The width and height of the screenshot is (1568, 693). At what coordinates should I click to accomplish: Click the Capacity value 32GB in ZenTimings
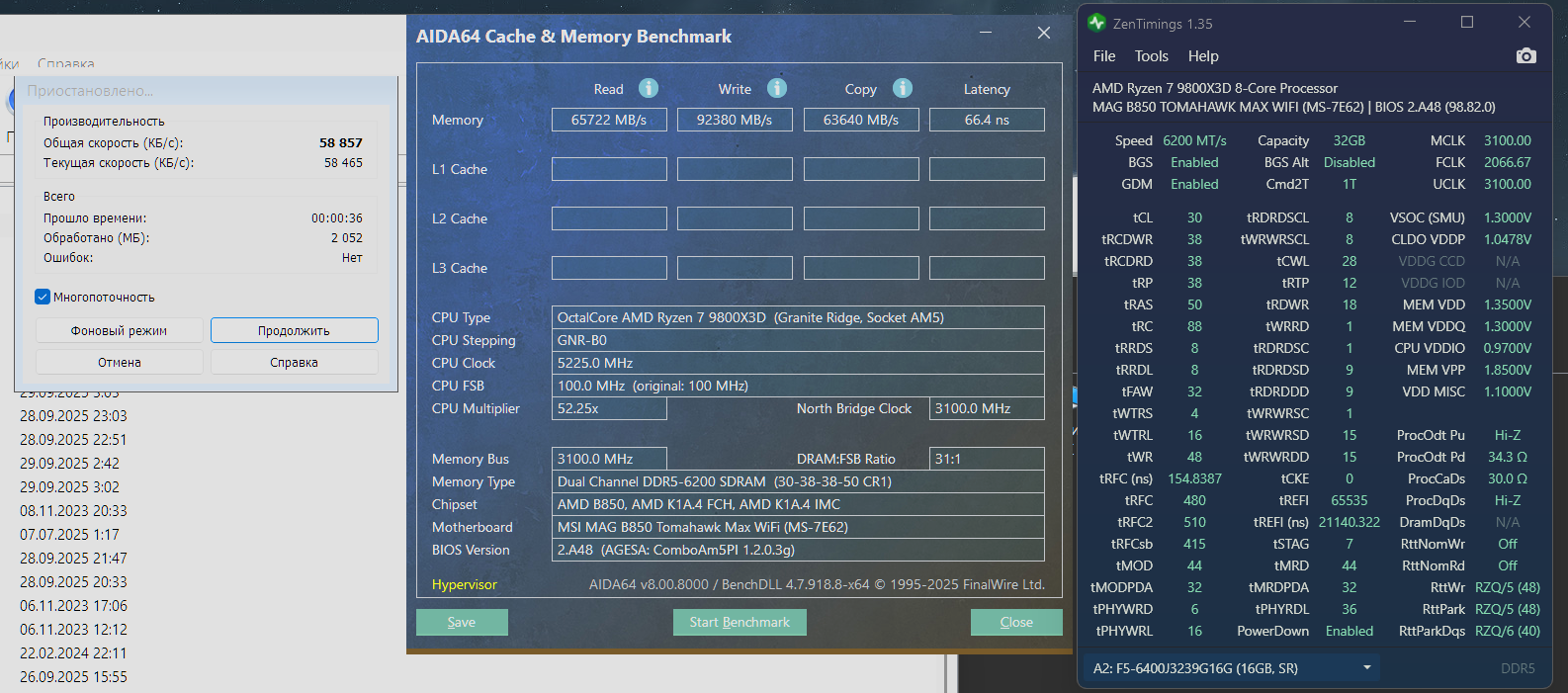coord(1350,140)
